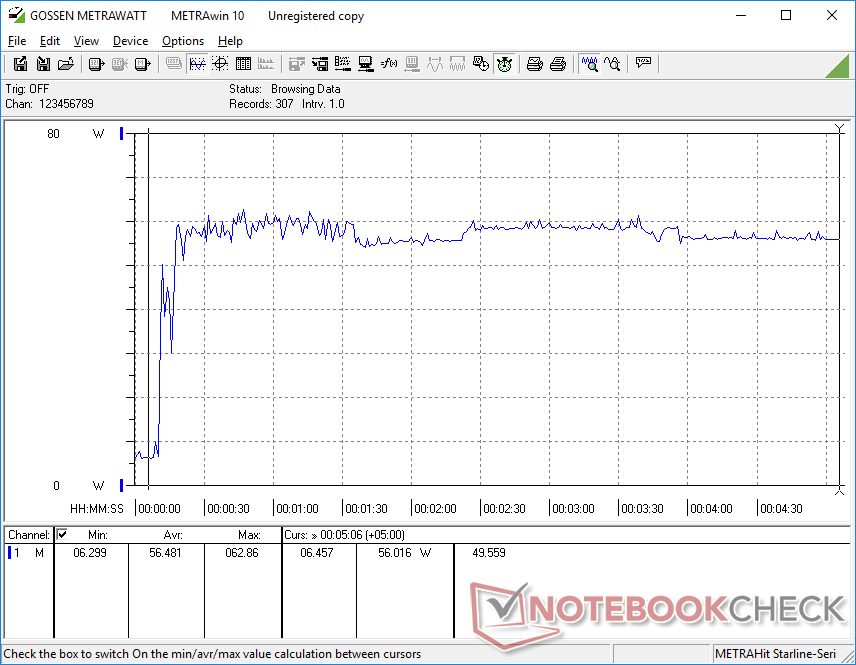Click the speech bubble comment icon
Viewport: 856px width, 665px height.
coord(643,63)
